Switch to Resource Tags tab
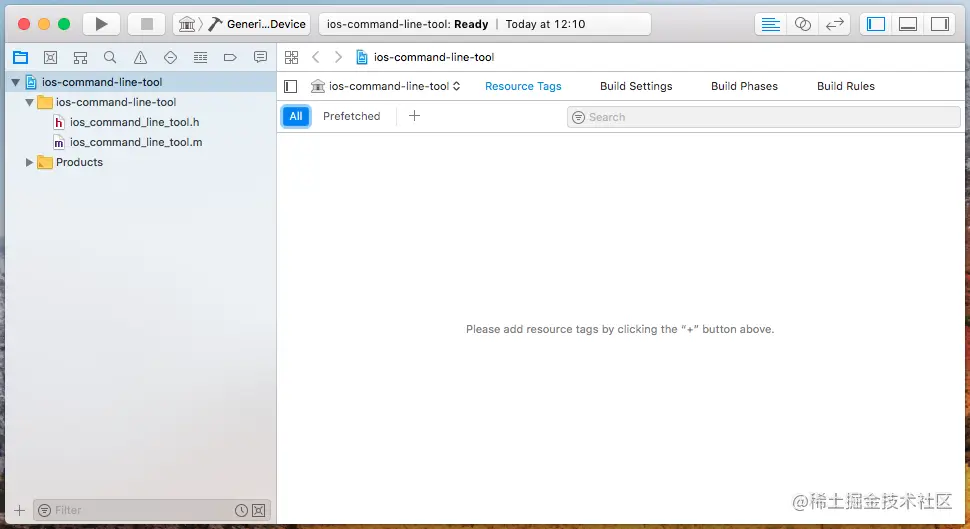 523,86
